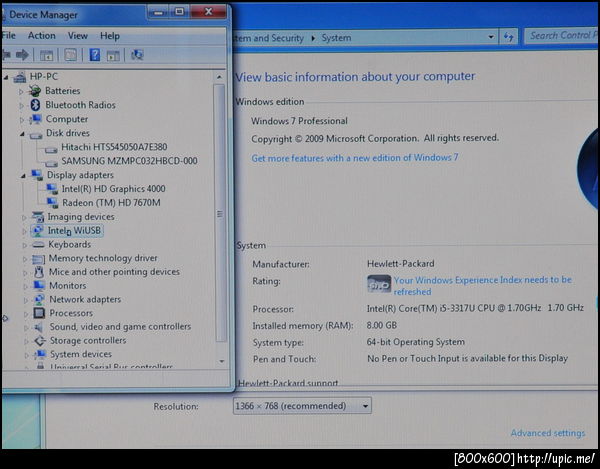600x469 pixels.
Task: Click the SAMSUNG drive icon
Action: click(x=51, y=163)
